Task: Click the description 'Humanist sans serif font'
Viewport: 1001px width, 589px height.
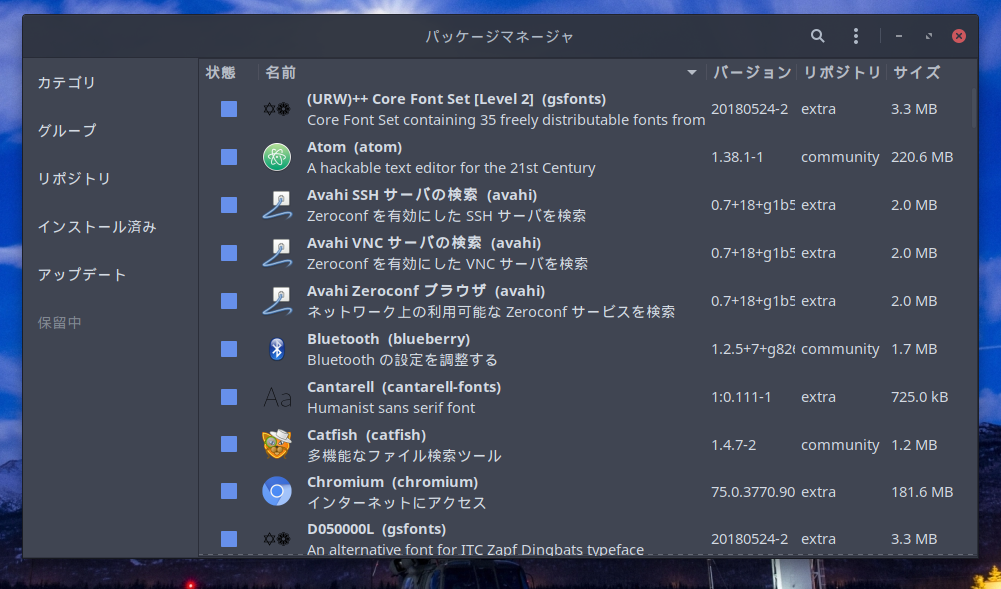Action: point(391,408)
